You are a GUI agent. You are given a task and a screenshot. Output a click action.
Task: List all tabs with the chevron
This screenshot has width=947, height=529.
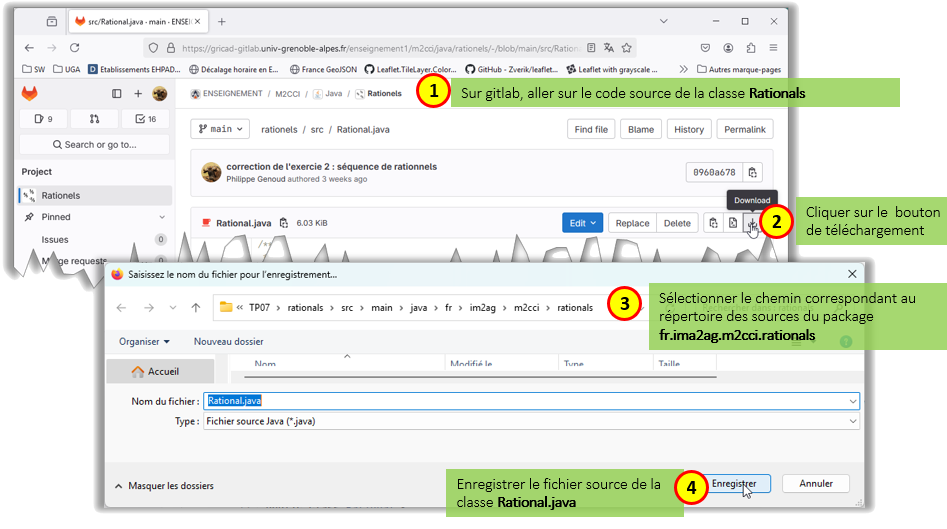coord(664,22)
